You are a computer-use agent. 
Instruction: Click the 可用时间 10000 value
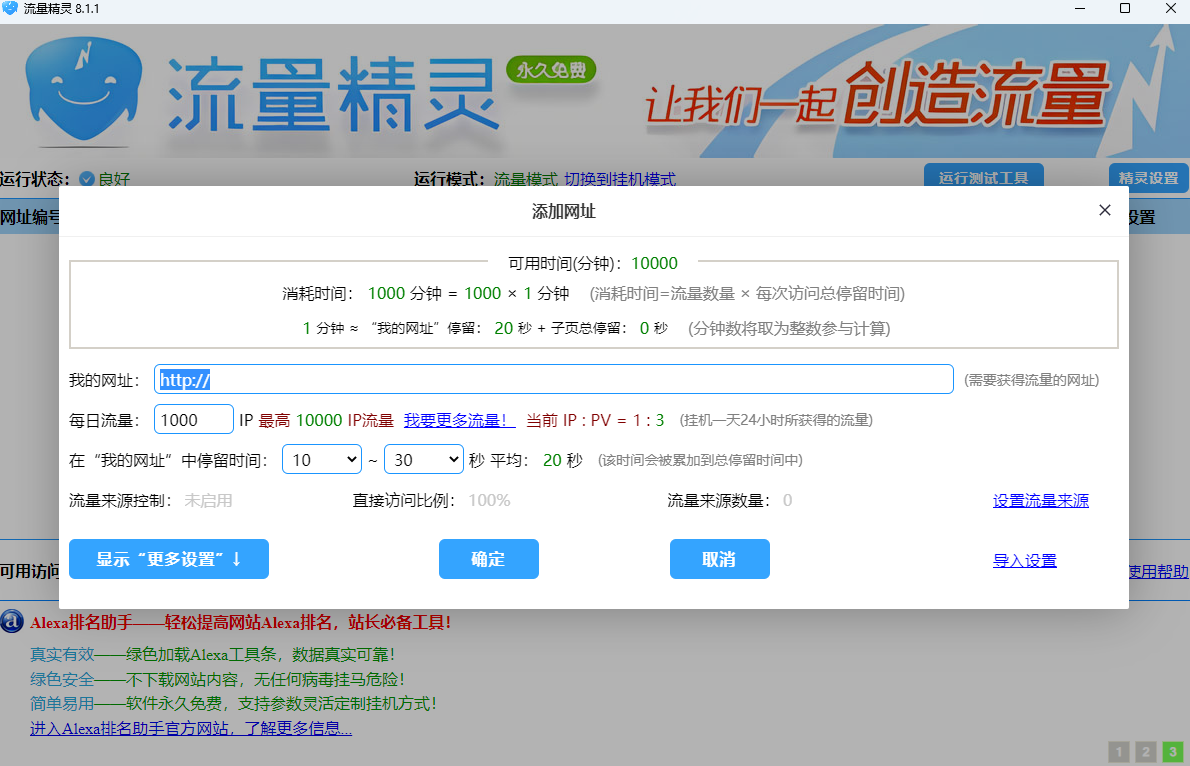click(x=654, y=263)
